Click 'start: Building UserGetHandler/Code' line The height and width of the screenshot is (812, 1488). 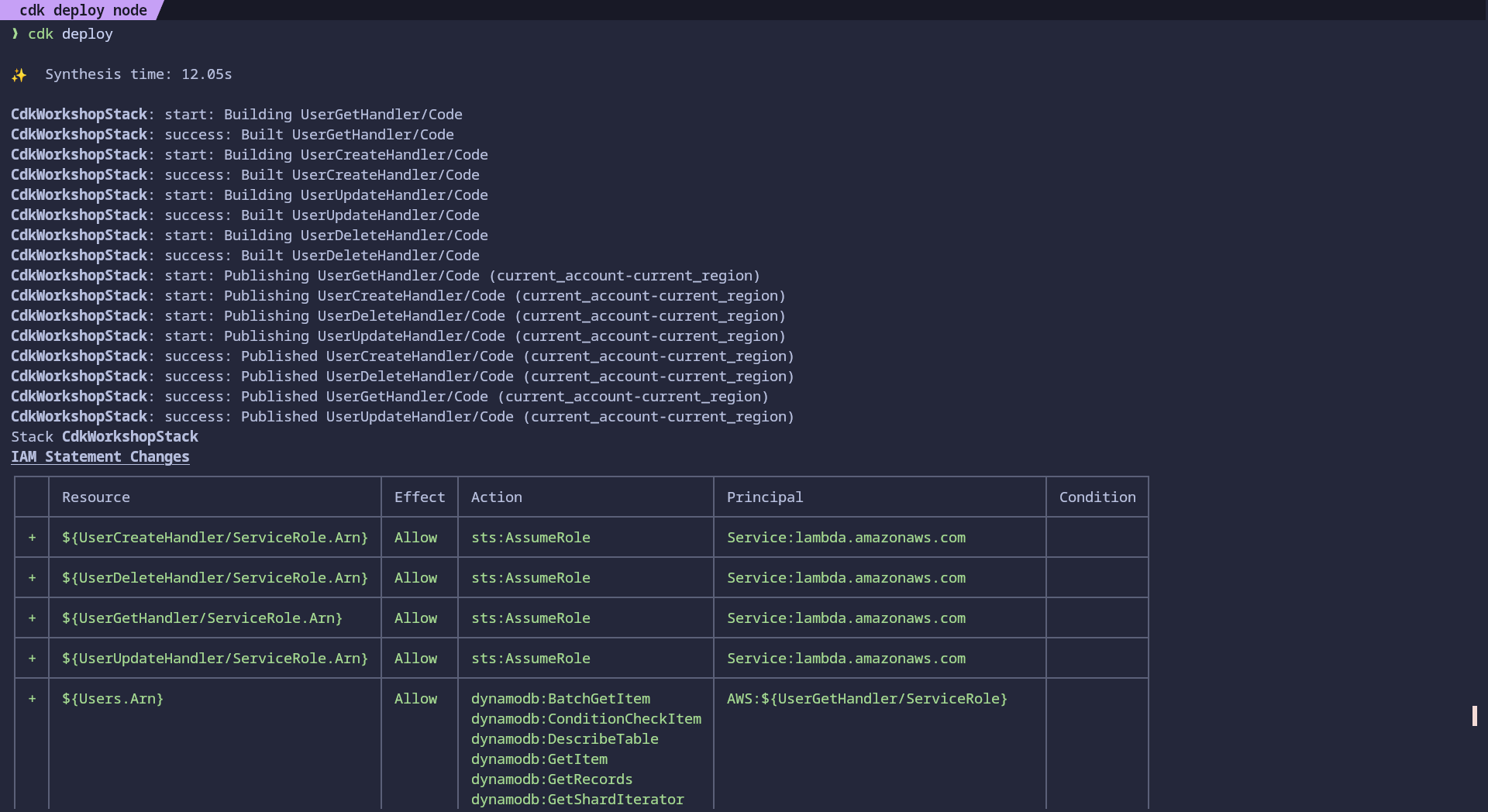(x=237, y=115)
